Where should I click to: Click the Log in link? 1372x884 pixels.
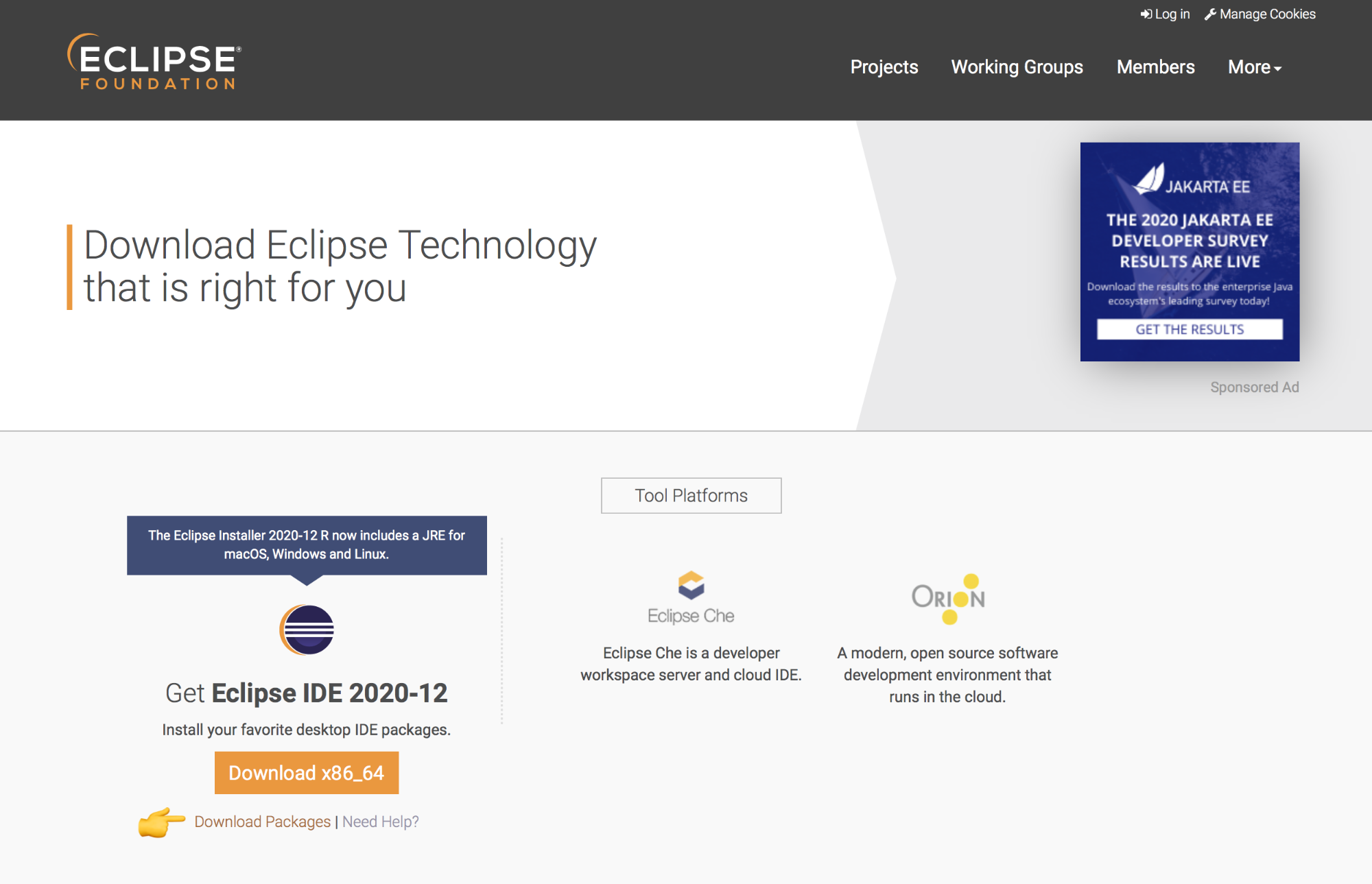1165,14
